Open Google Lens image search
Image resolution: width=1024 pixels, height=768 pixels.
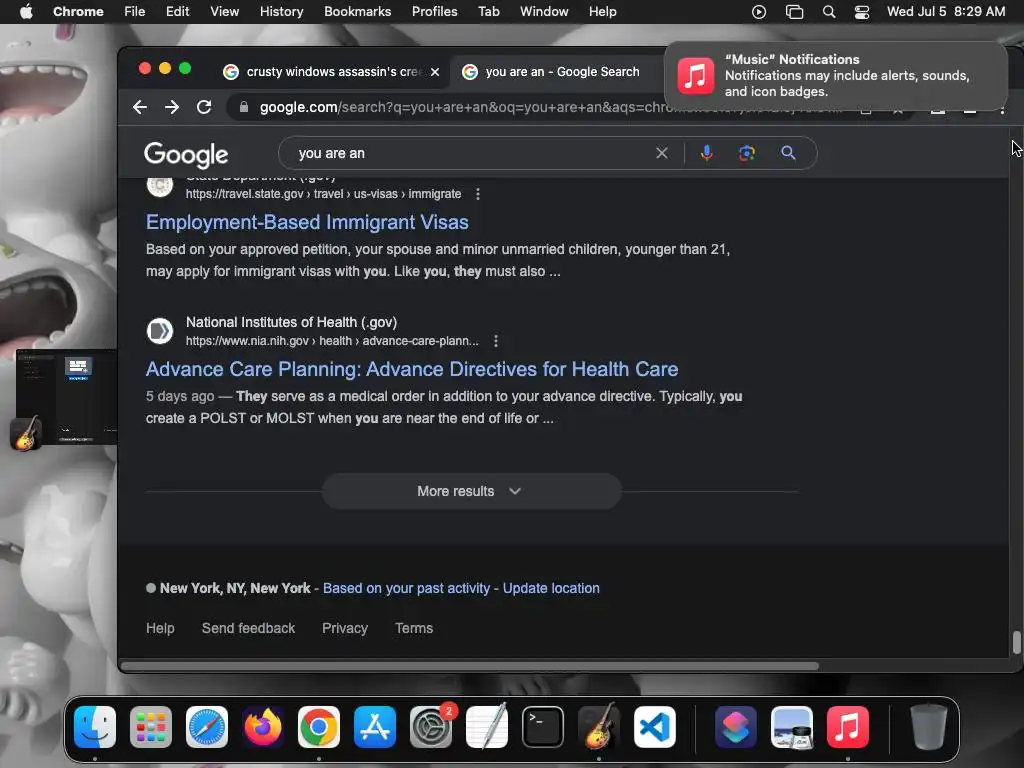[746, 153]
